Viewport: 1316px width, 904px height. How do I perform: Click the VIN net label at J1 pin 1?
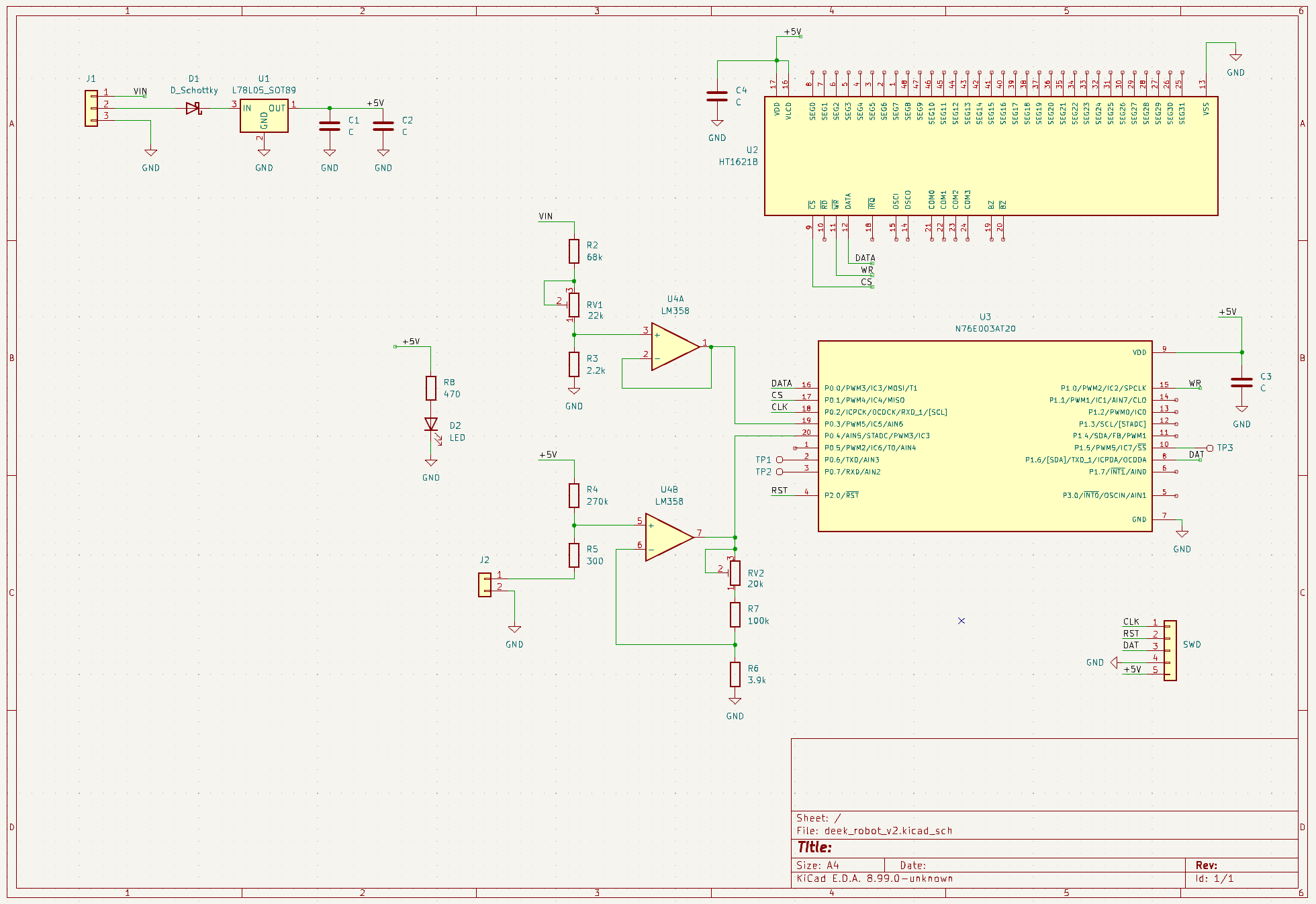[140, 91]
